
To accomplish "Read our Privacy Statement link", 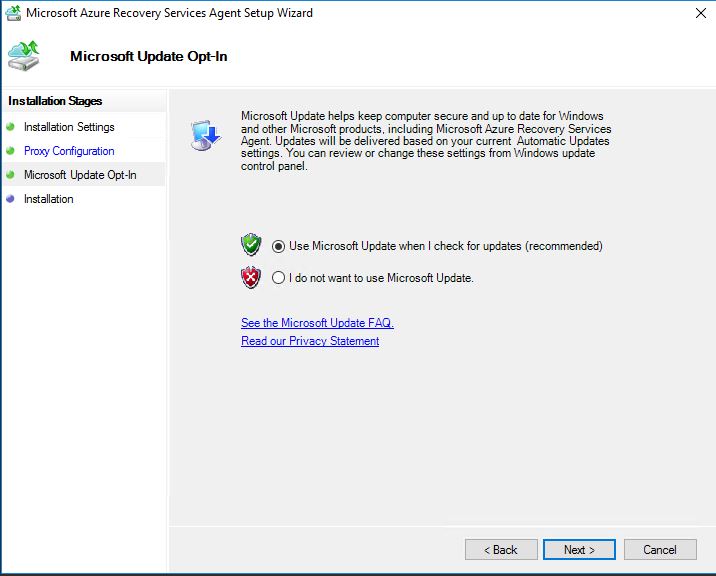I will (310, 341).
